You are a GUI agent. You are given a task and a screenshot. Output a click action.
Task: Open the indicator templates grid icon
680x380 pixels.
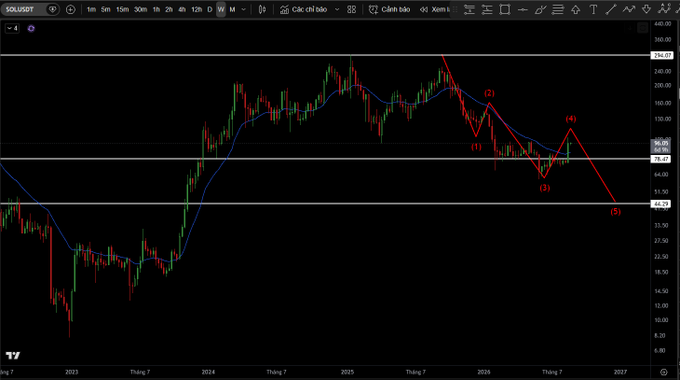352,9
